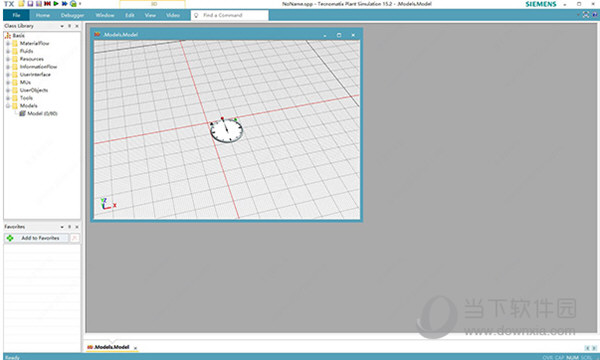This screenshot has height=360, width=600.
Task: Click the Save icon in quick toolbar
Action: tap(30, 4)
